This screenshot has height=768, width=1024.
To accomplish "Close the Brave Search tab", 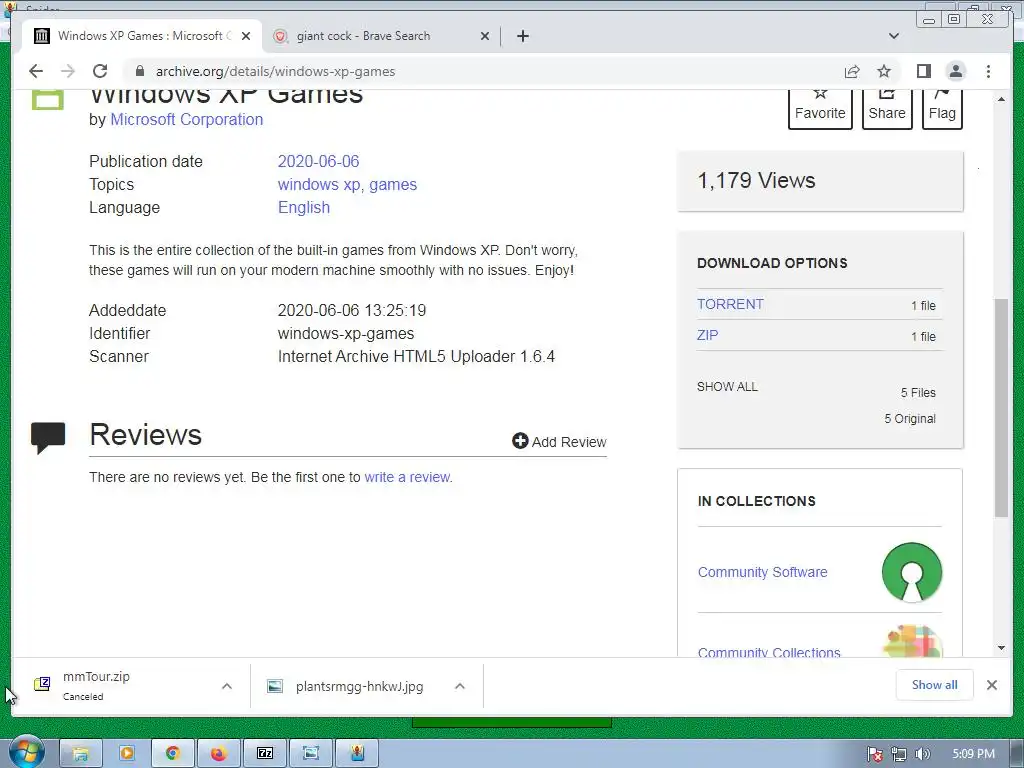I will (485, 36).
